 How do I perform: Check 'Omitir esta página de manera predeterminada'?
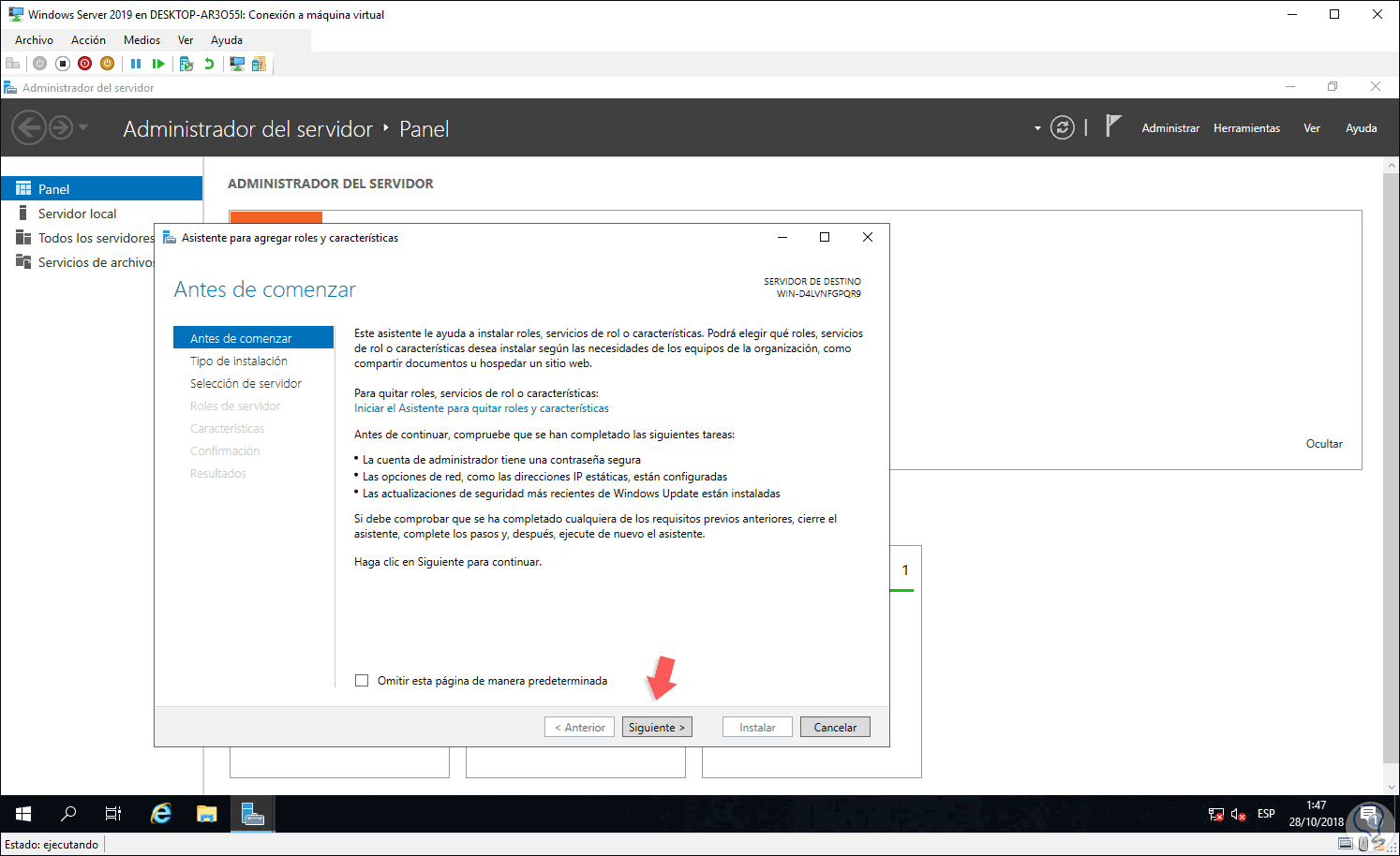pos(362,681)
